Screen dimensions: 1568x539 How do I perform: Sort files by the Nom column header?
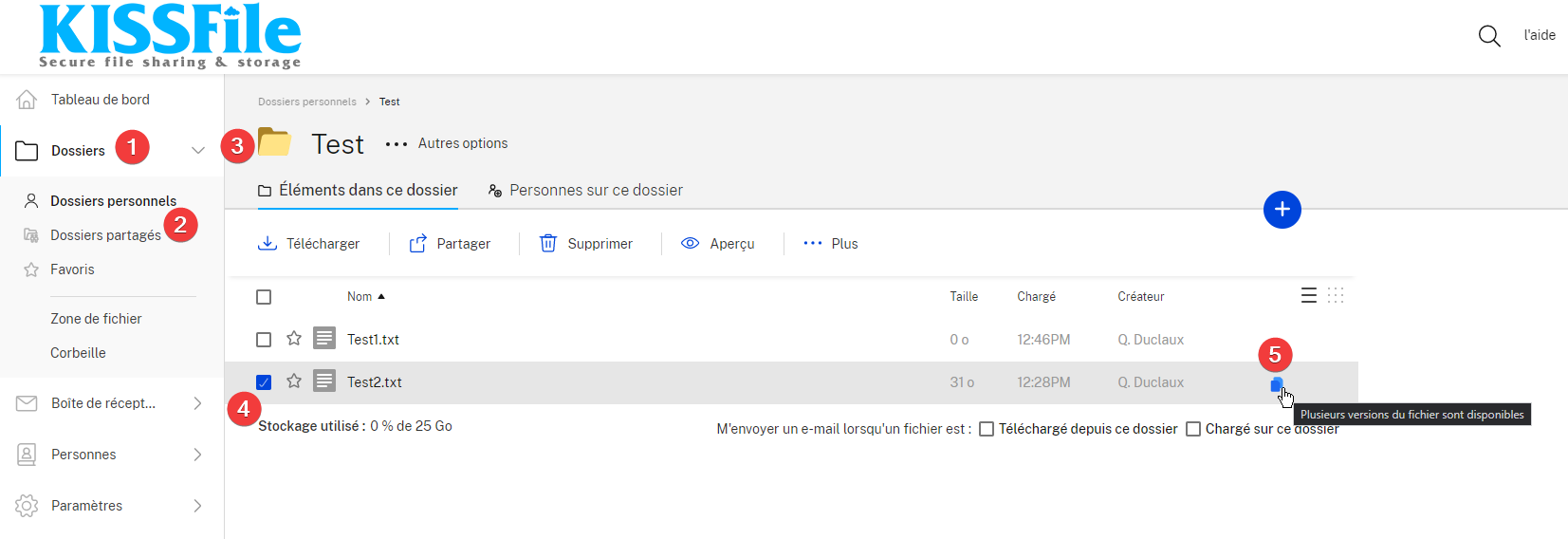[x=360, y=297]
